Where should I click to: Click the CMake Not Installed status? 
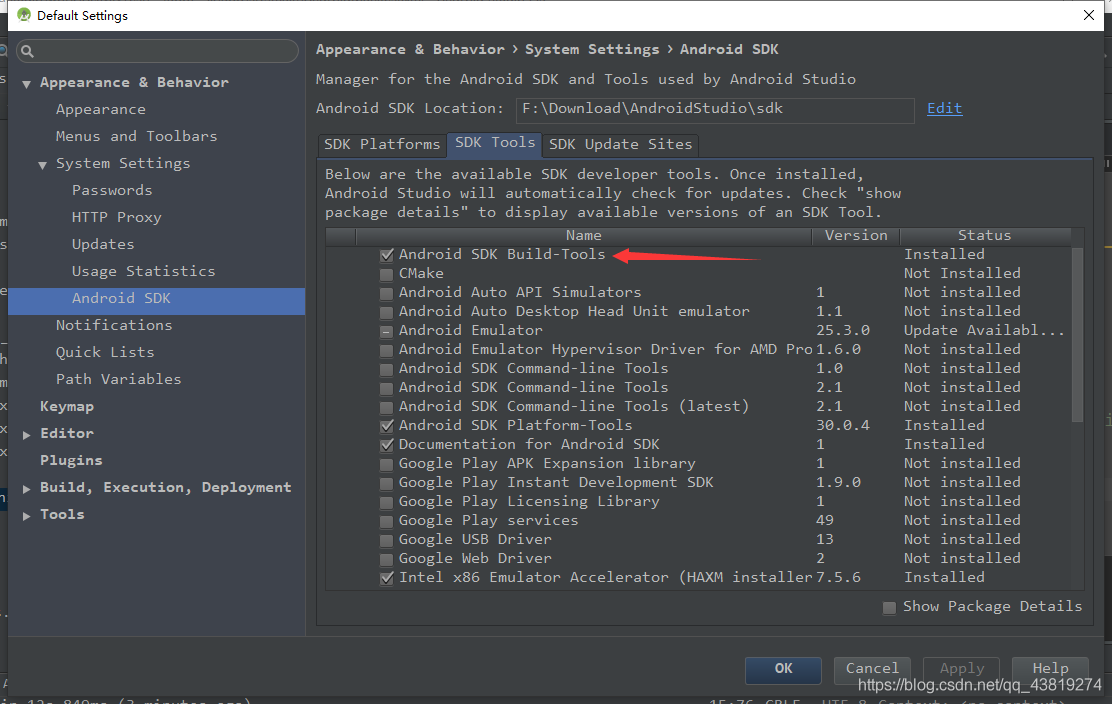click(x=962, y=274)
